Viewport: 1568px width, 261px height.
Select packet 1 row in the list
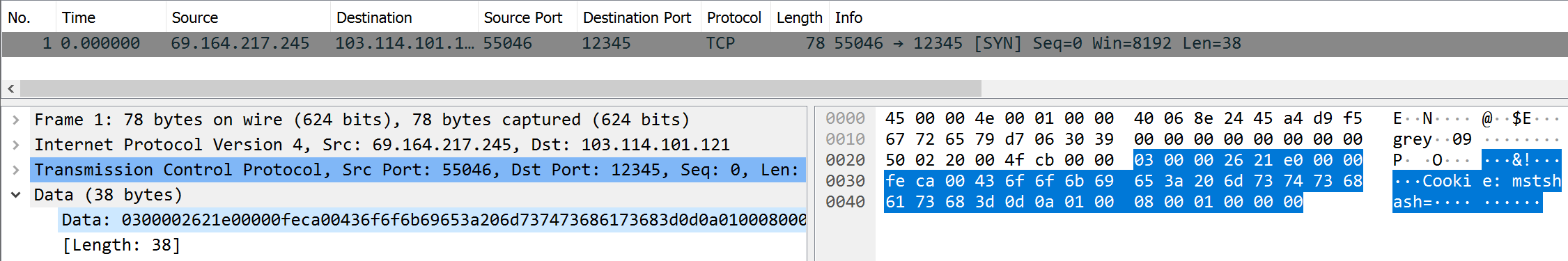pyautogui.click(x=784, y=43)
